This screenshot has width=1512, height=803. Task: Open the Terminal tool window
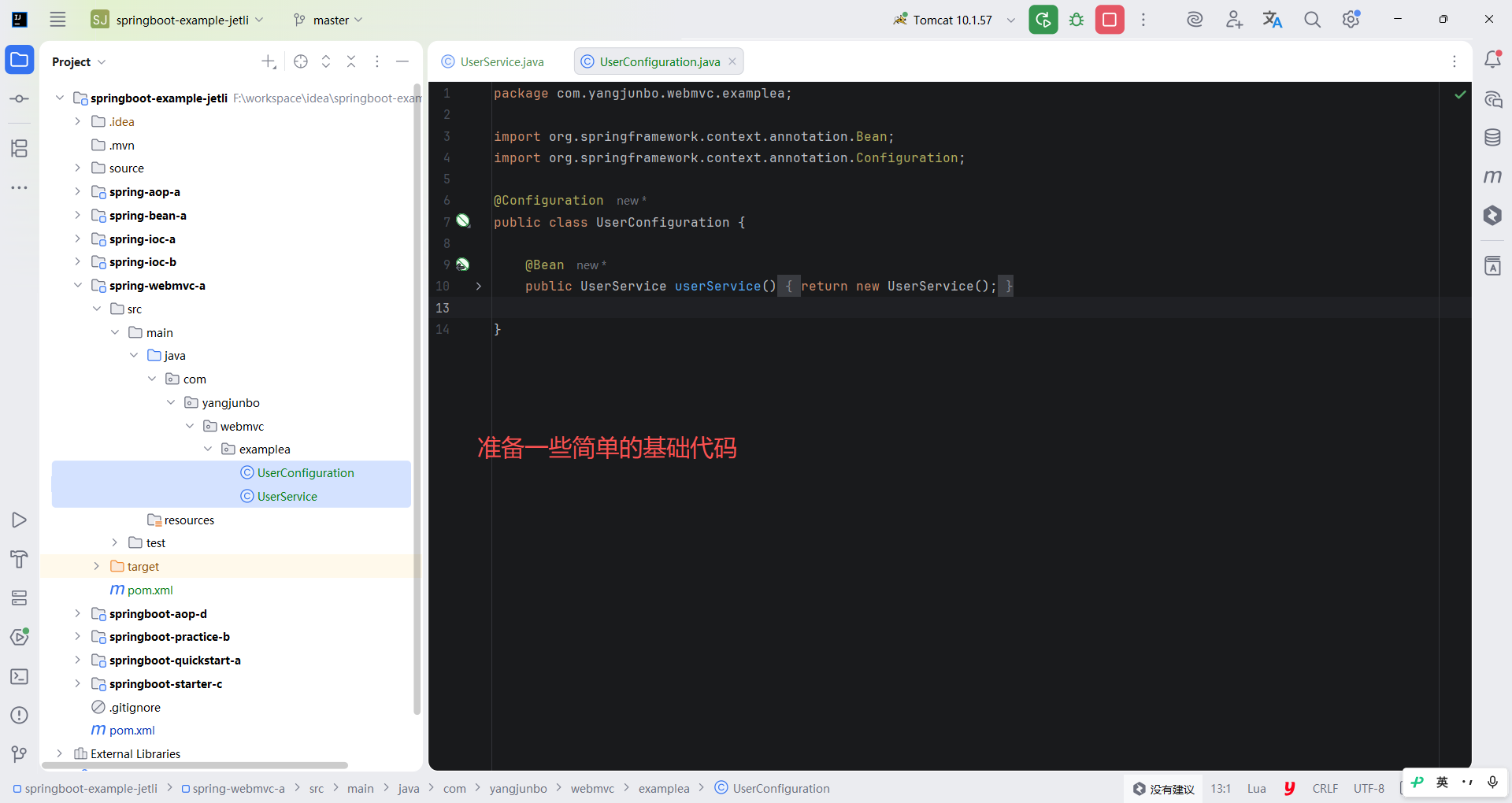pyautogui.click(x=20, y=676)
